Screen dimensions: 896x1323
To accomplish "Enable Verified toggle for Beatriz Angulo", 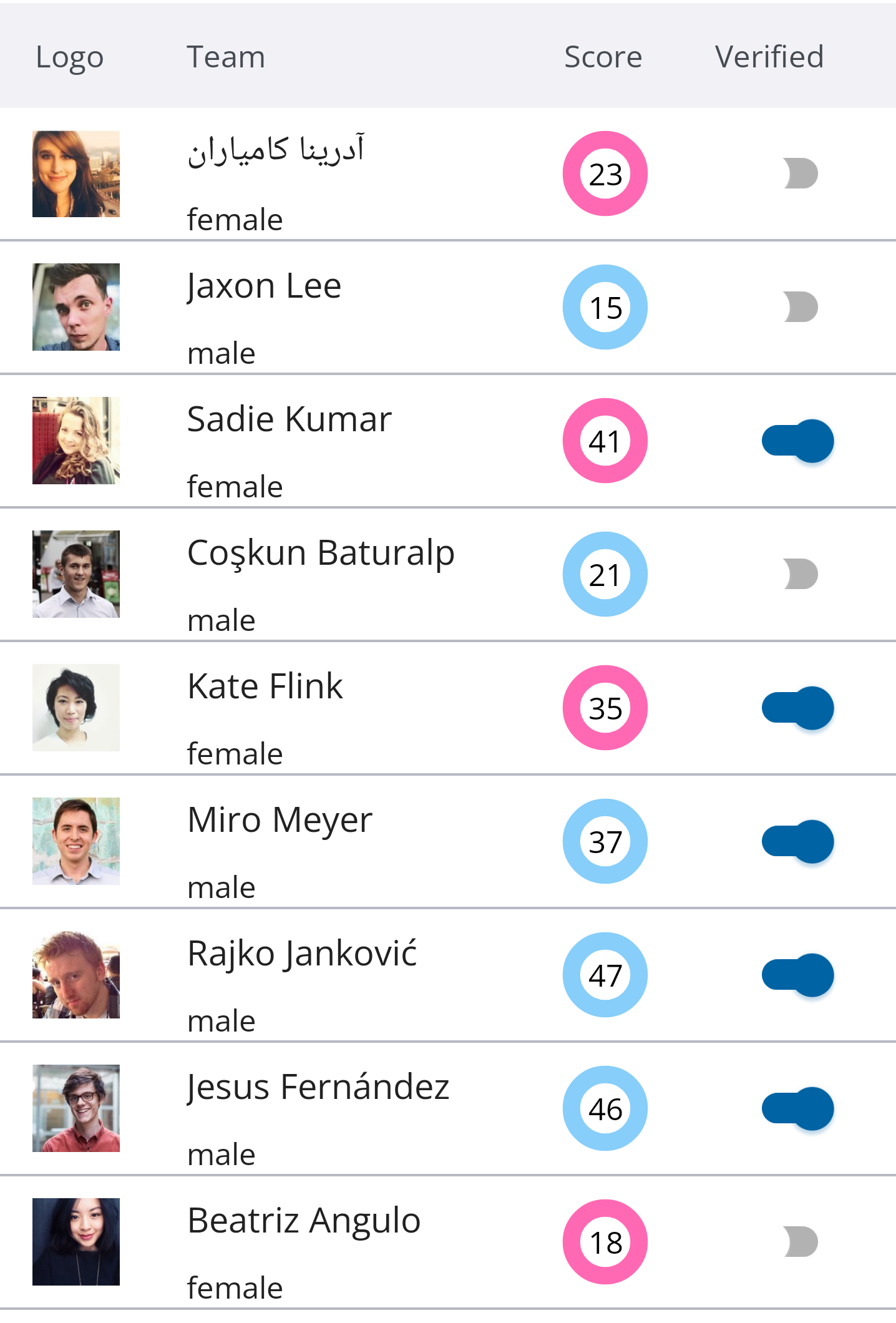I will (x=801, y=1242).
